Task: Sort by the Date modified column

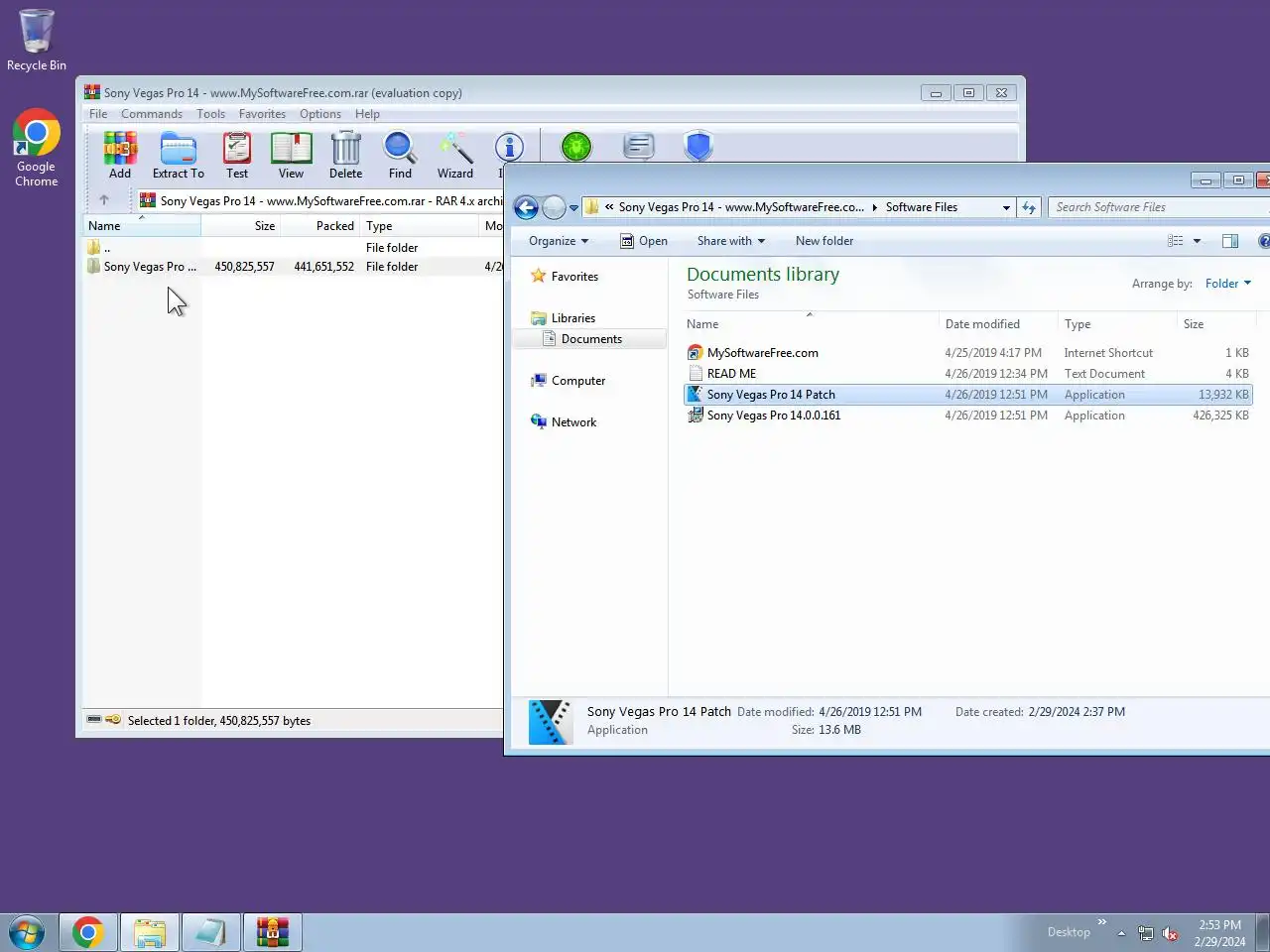Action: (x=998, y=324)
